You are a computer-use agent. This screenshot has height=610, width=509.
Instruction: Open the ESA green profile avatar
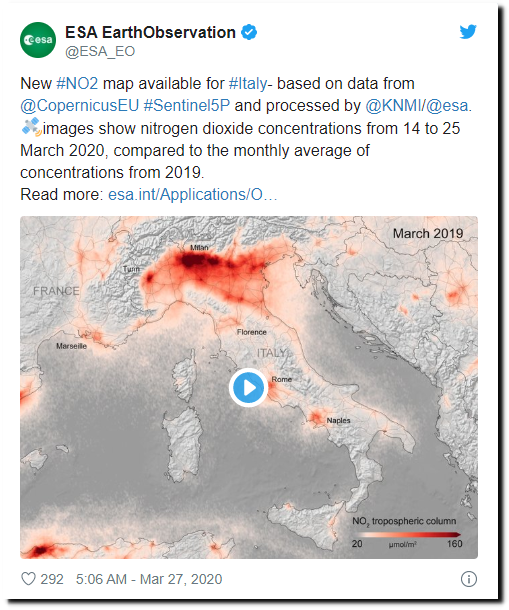point(38,40)
